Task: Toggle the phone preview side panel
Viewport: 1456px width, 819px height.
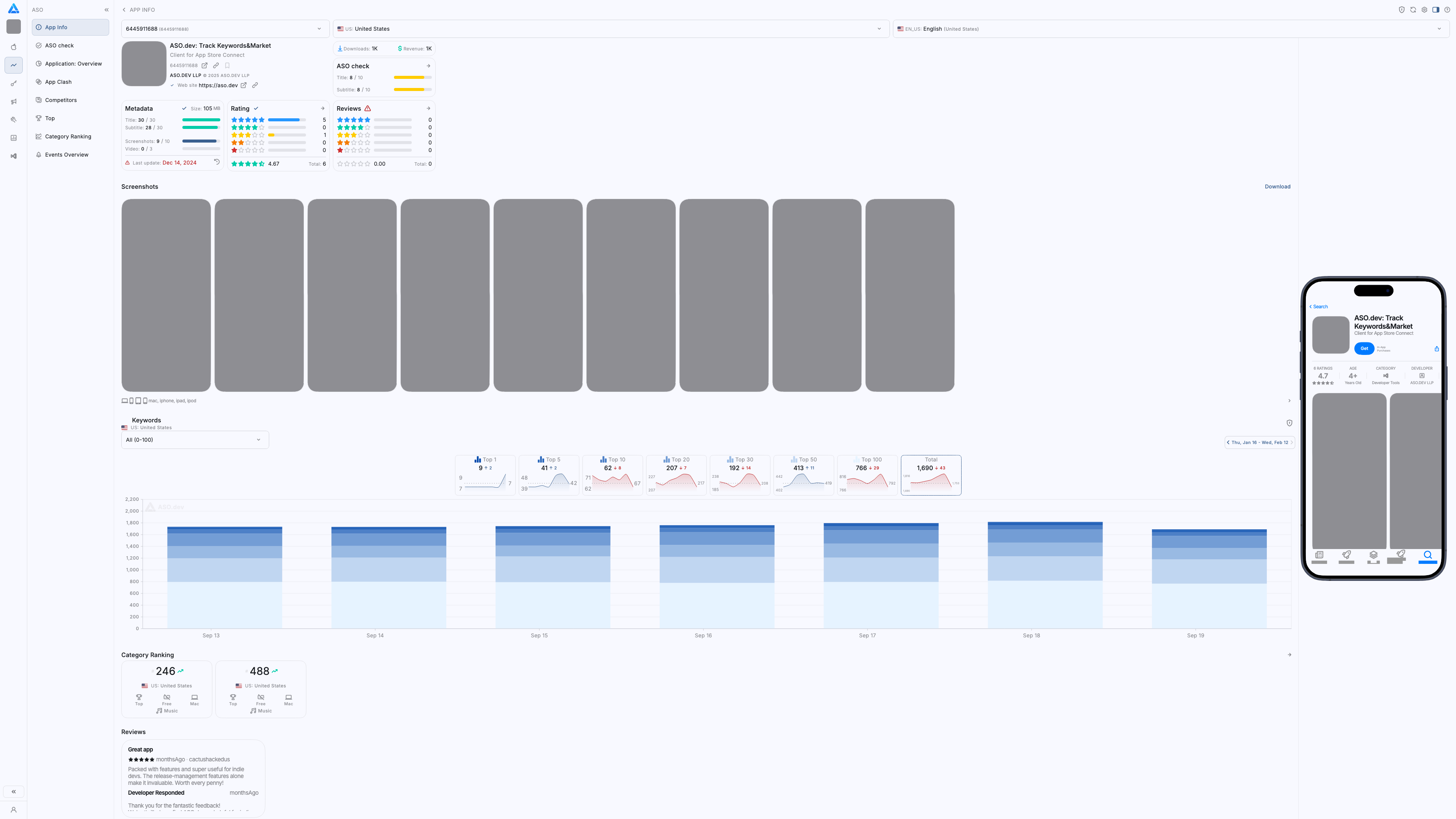Action: 1436,9
